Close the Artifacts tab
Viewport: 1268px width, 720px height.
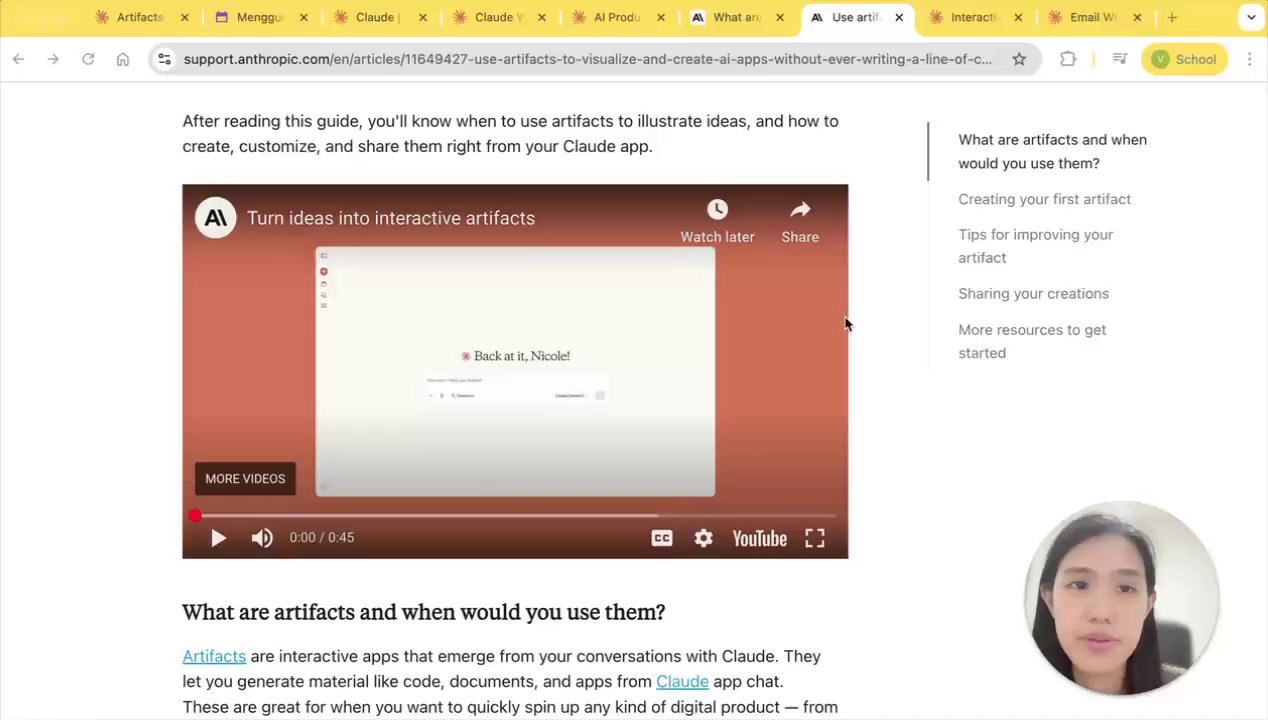(x=185, y=17)
